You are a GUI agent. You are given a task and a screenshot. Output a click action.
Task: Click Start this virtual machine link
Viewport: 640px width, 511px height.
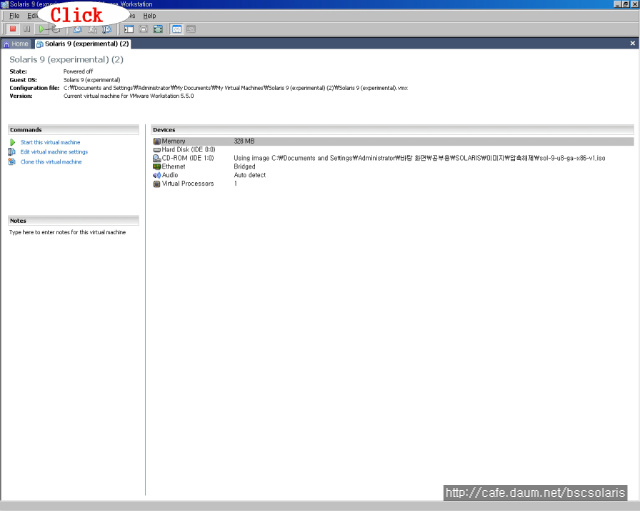50,142
